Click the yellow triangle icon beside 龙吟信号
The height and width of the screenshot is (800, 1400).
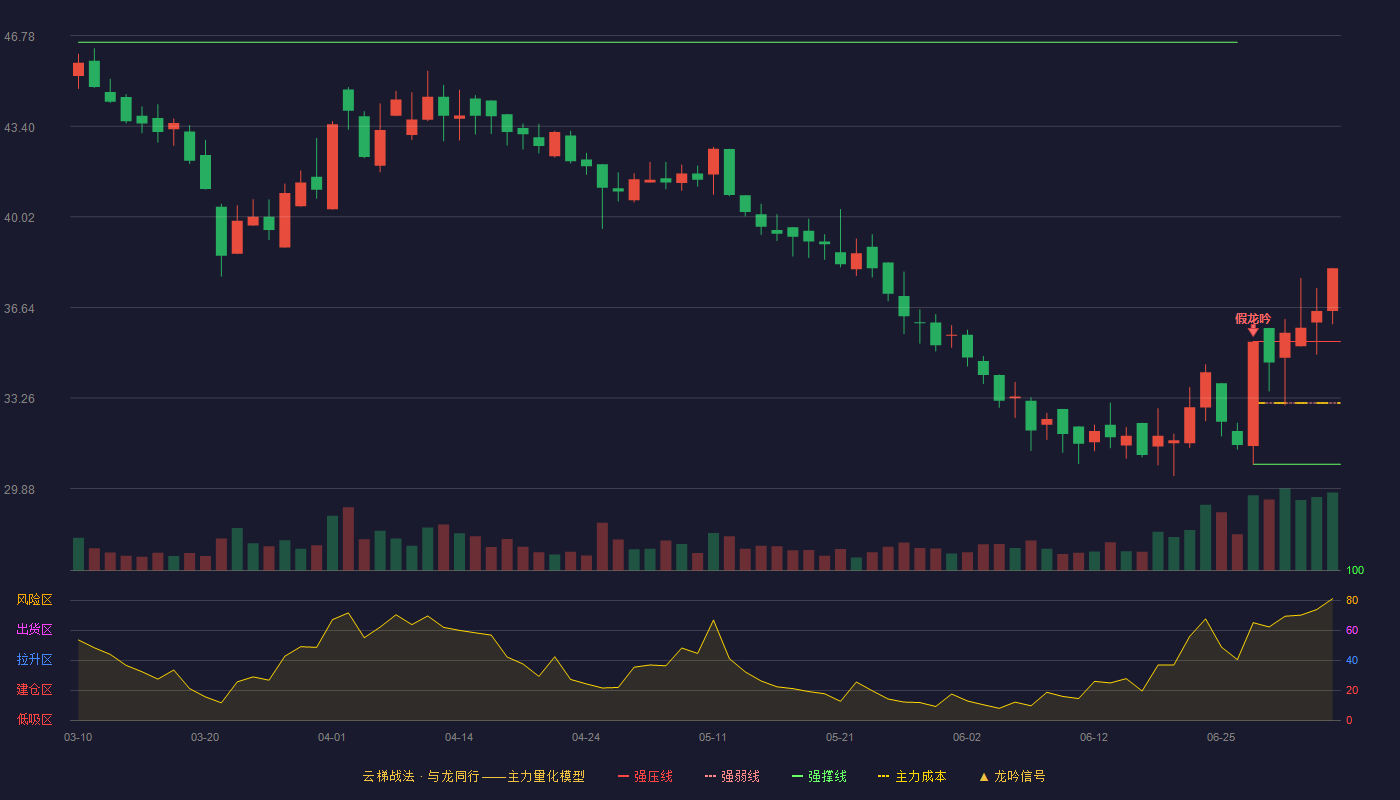pos(984,776)
